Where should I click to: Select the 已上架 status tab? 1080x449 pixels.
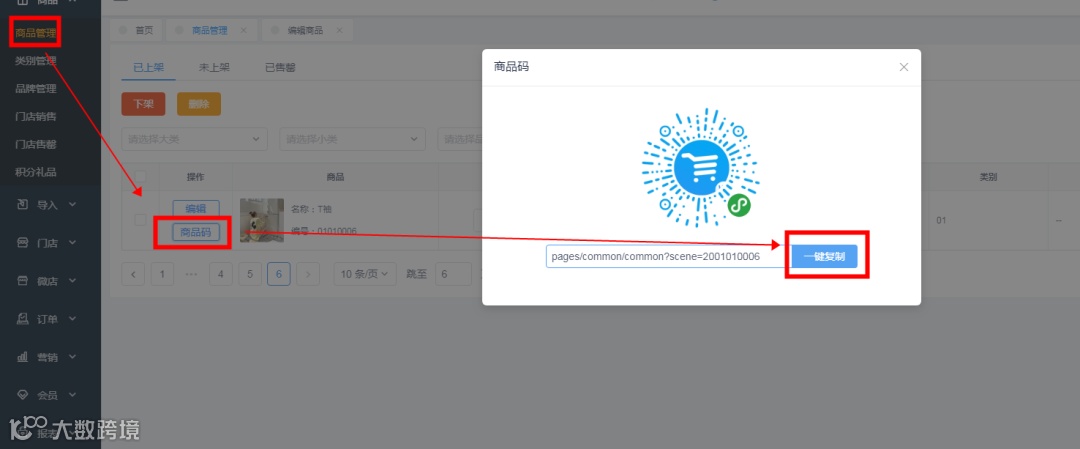(148, 67)
